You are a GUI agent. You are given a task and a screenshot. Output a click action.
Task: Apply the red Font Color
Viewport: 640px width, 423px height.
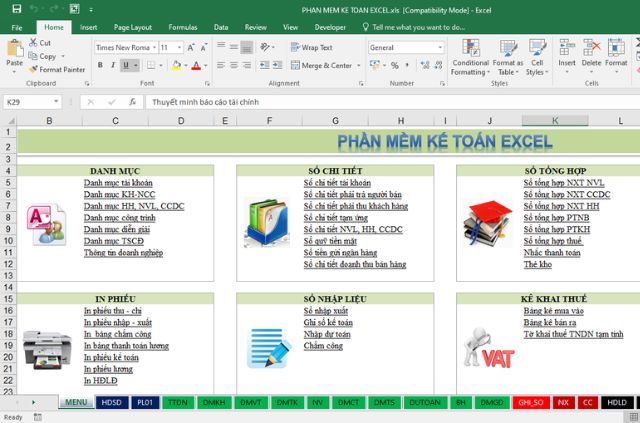196,65
